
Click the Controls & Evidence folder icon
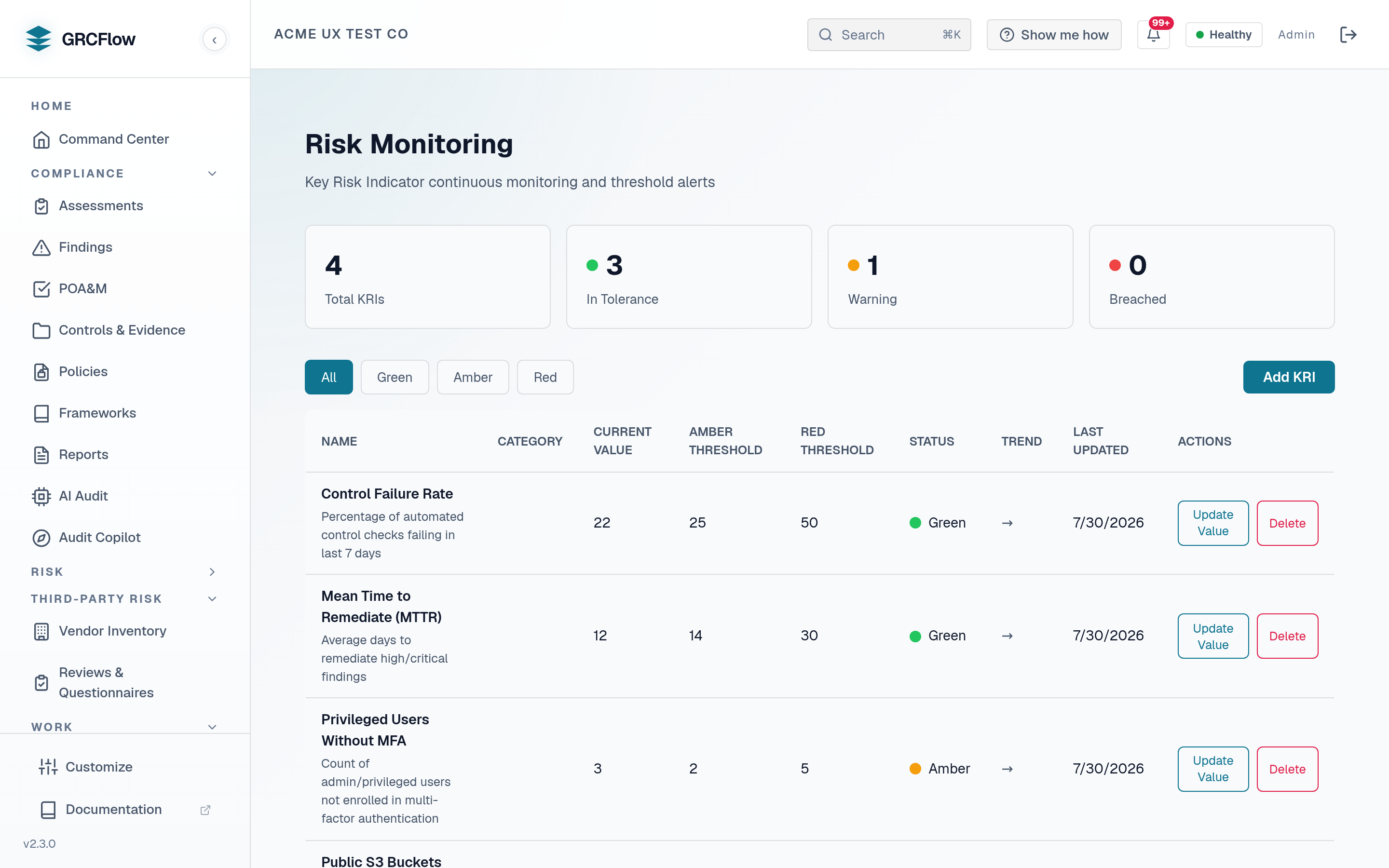point(41,330)
